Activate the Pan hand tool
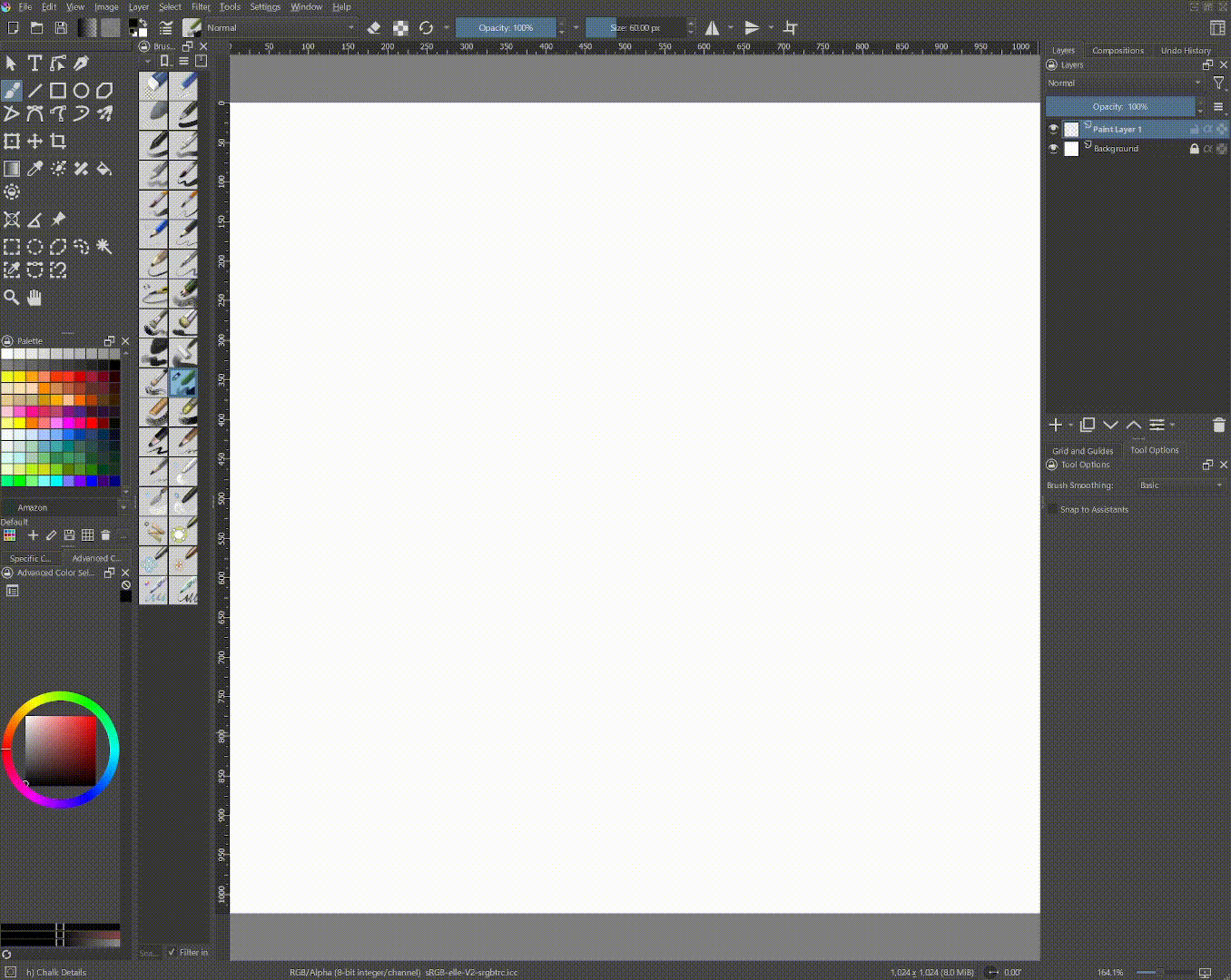Viewport: 1231px width, 980px height. coord(34,297)
